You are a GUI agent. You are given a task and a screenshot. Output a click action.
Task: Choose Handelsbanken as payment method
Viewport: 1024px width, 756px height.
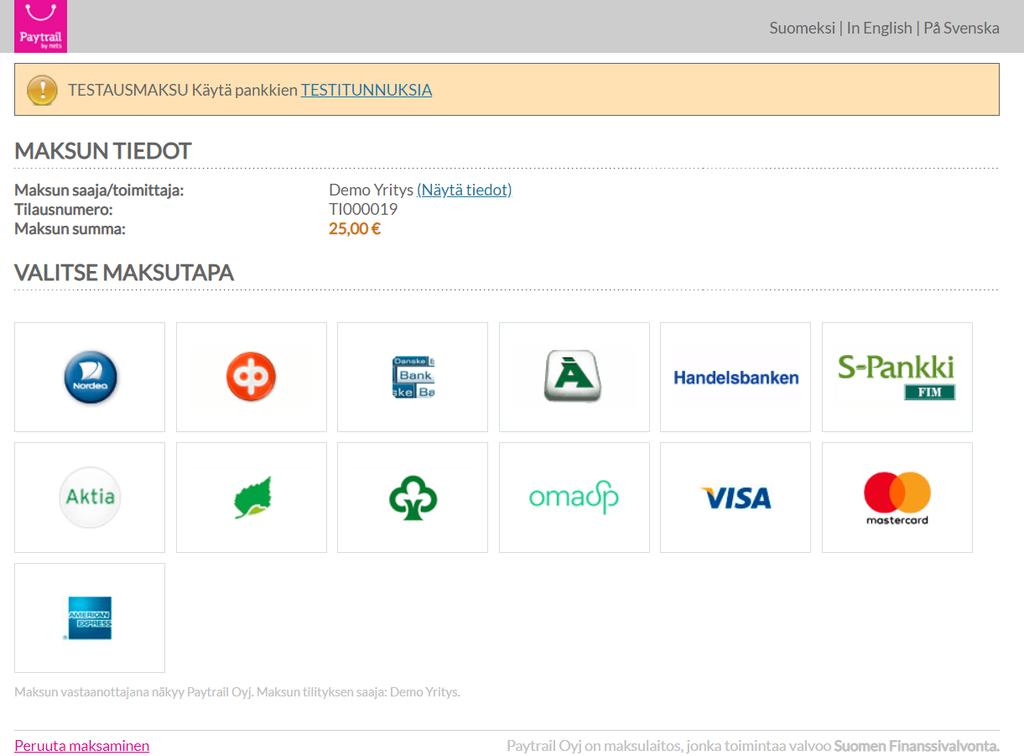(x=735, y=377)
